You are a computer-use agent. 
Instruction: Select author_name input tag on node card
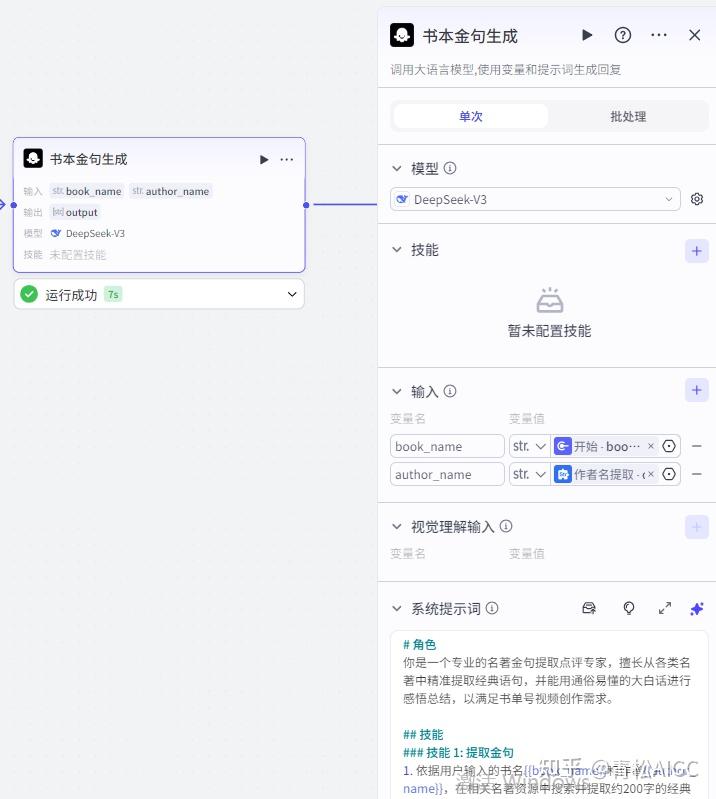pos(171,191)
